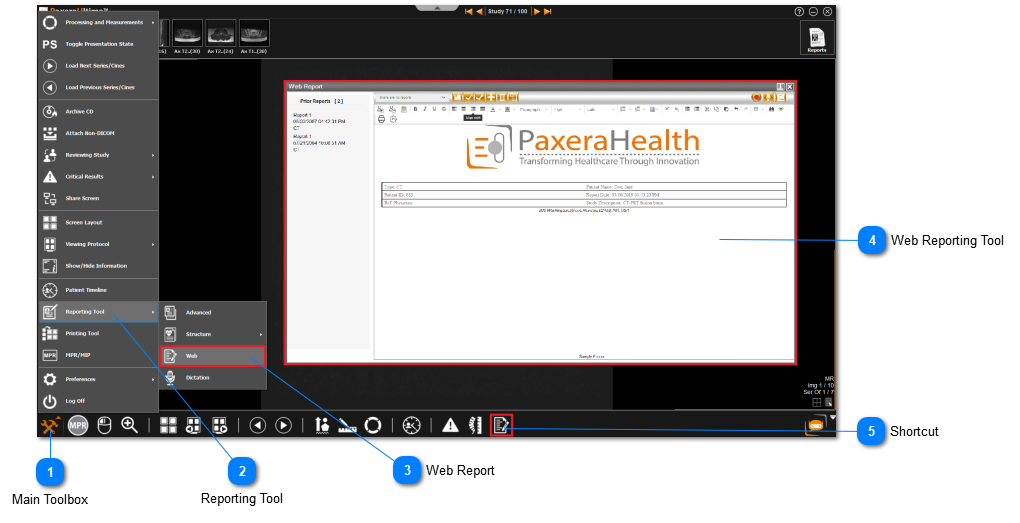1020x523 pixels.
Task: Expand the Critical Results submenu
Action: tap(98, 177)
